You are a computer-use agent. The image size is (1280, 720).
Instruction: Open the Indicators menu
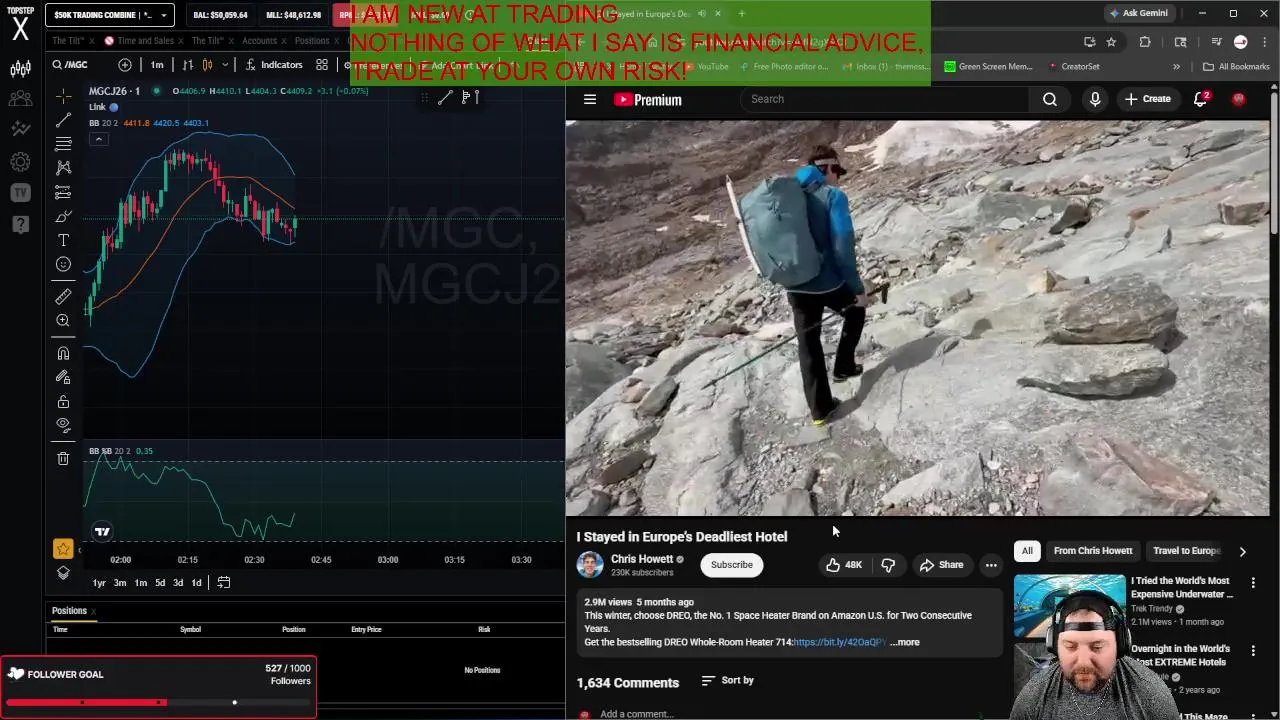point(274,65)
